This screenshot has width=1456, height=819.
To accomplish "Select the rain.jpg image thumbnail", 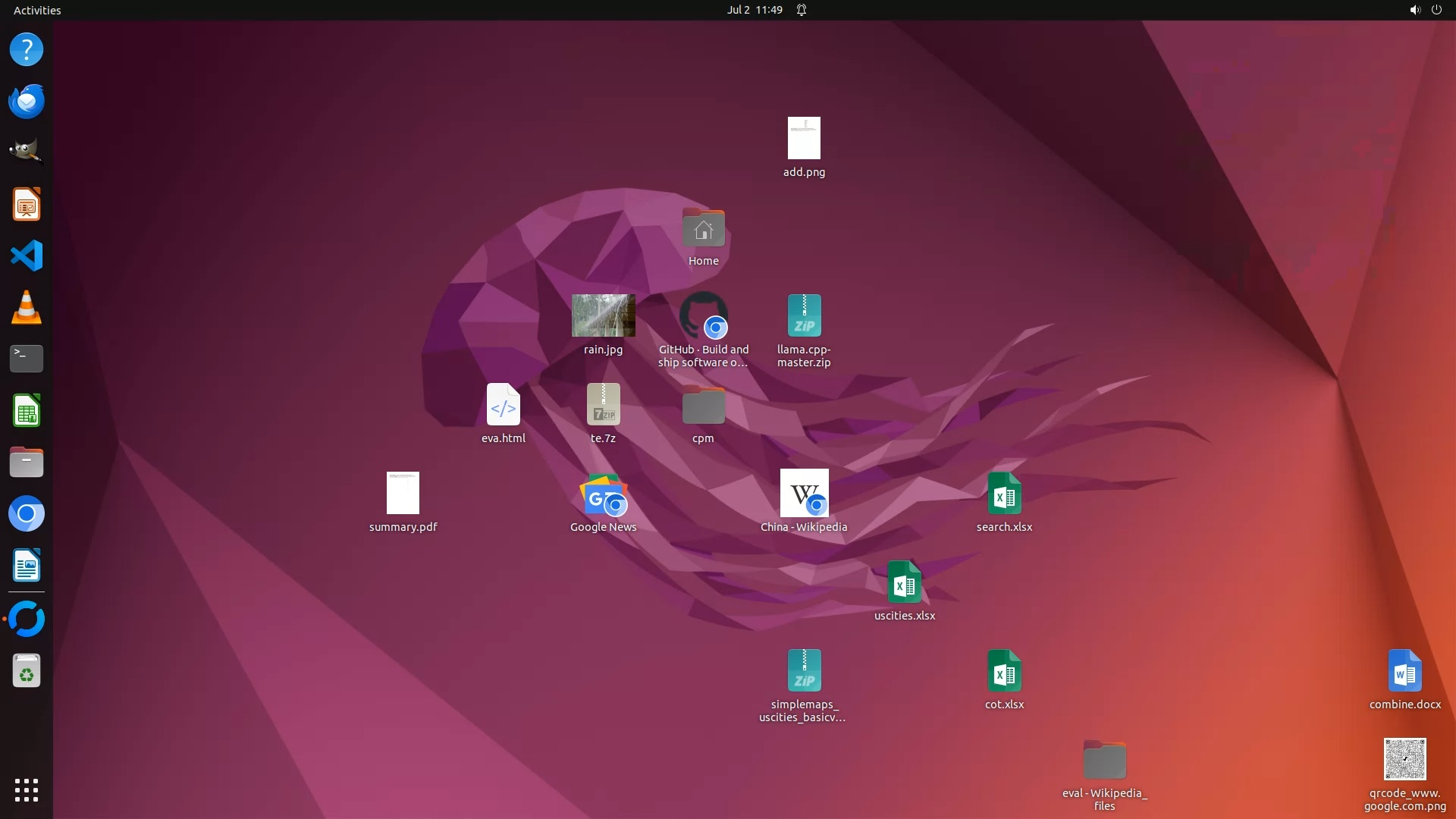I will (603, 315).
